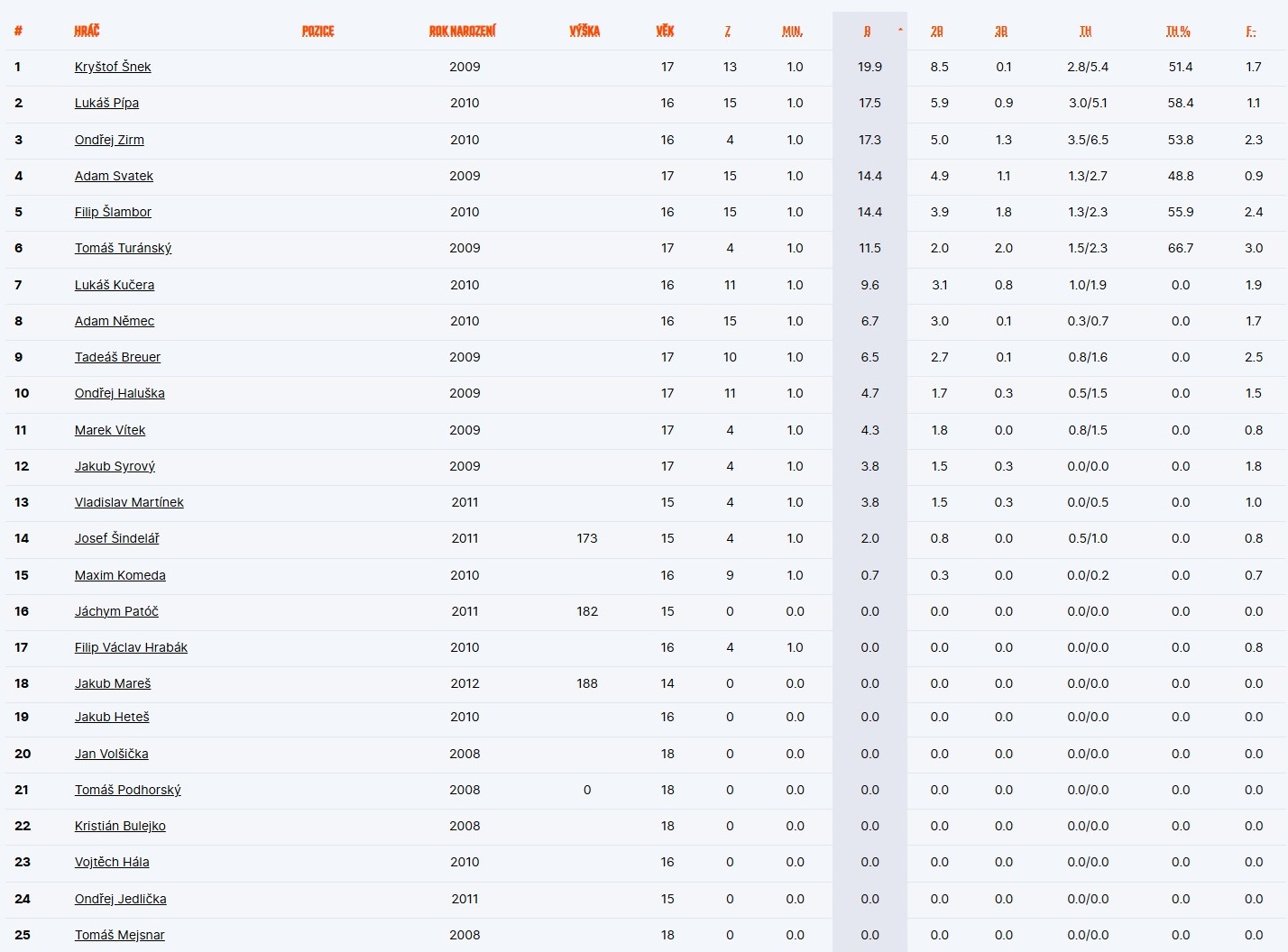Open Tomáš Podhorský's player page
This screenshot has height=952, width=1288.
pyautogui.click(x=127, y=790)
